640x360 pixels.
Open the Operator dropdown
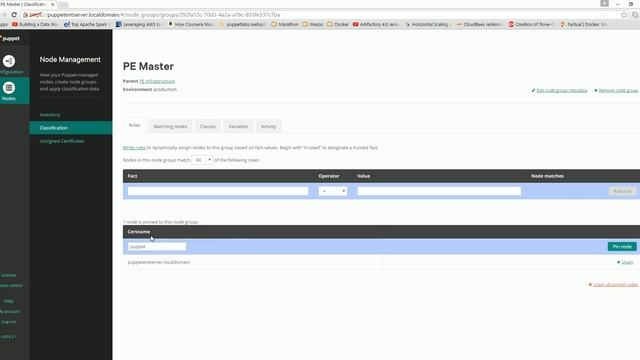pyautogui.click(x=333, y=191)
